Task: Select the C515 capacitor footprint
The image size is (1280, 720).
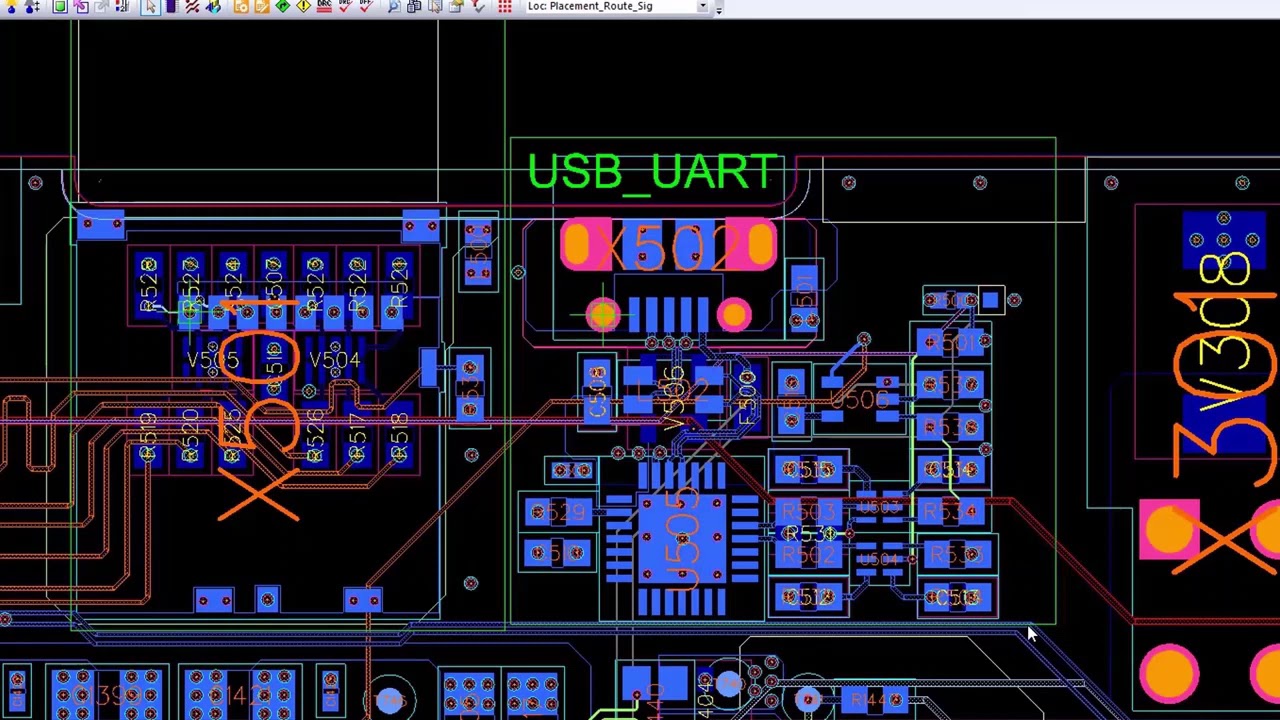Action: [808, 470]
